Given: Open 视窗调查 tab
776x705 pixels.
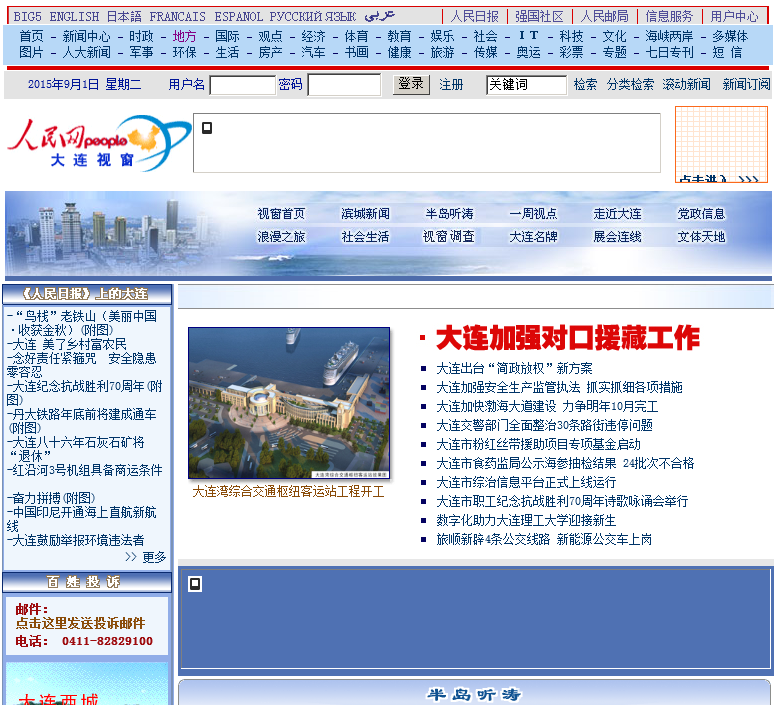Looking at the screenshot, I should [x=449, y=237].
